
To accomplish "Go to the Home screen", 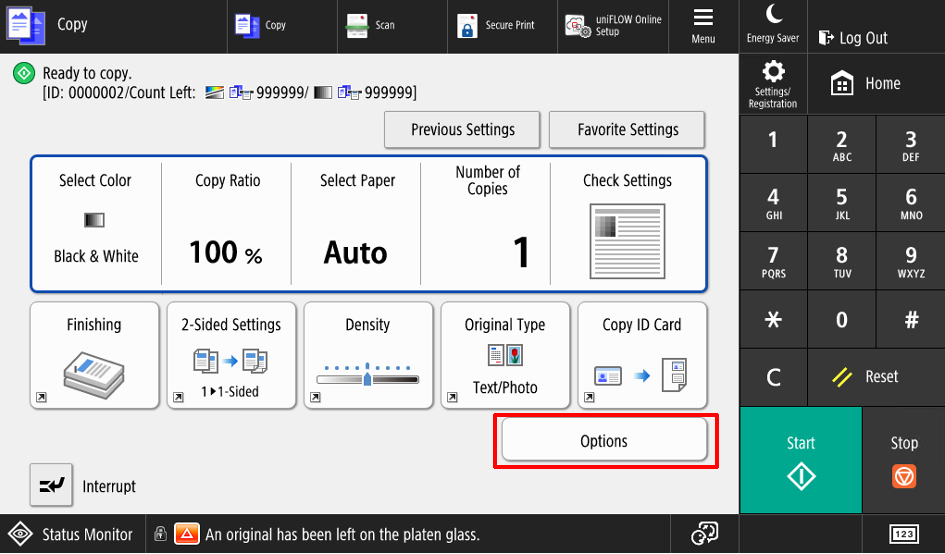I will coord(876,84).
